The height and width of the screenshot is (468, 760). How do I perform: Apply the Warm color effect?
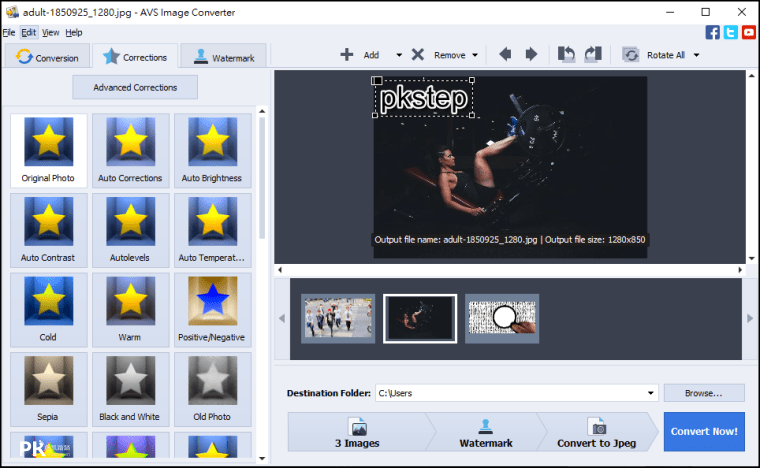[130, 310]
